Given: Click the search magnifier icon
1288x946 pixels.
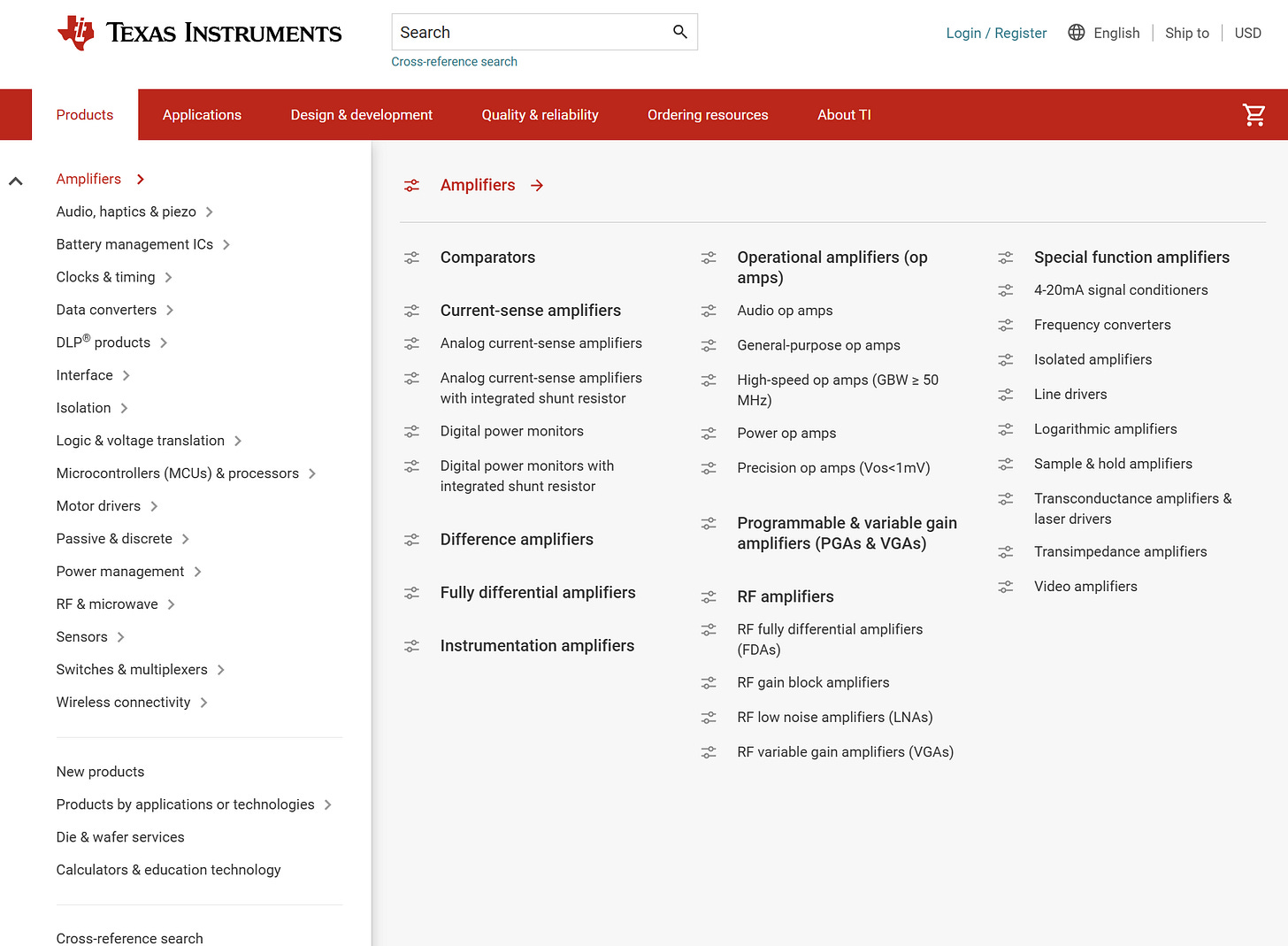Looking at the screenshot, I should click(x=679, y=32).
